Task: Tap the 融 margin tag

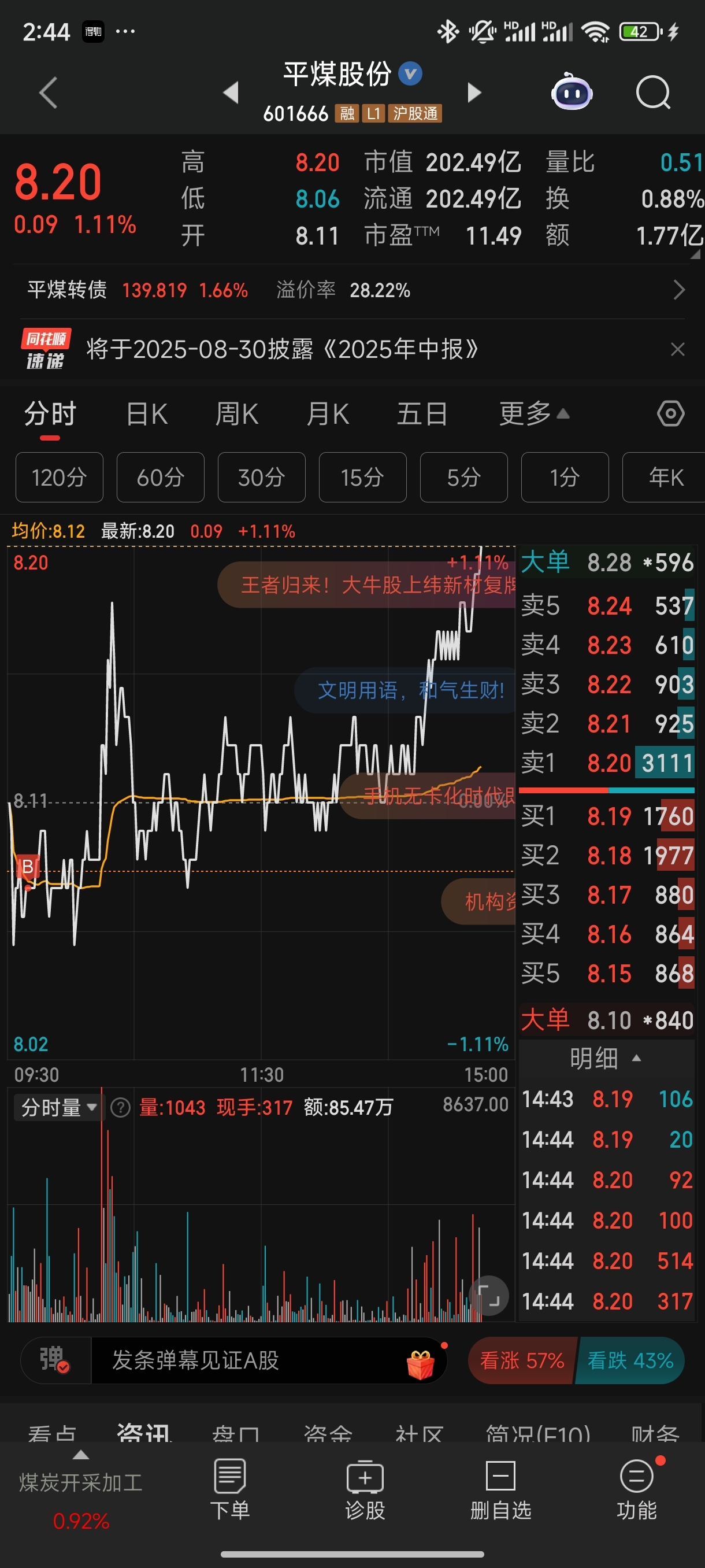Action: pyautogui.click(x=347, y=114)
